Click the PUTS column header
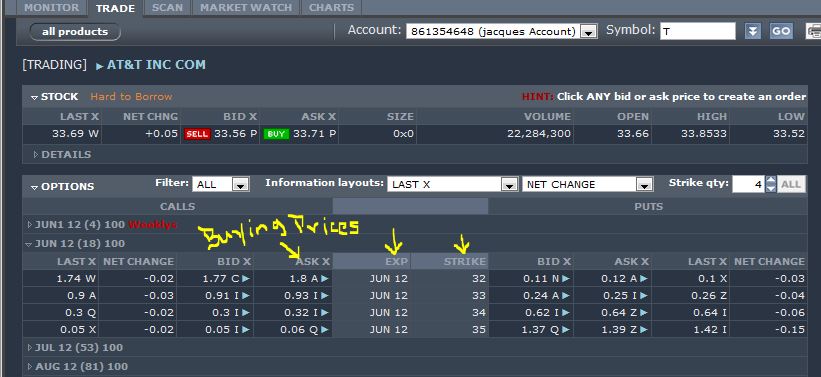 [x=648, y=206]
